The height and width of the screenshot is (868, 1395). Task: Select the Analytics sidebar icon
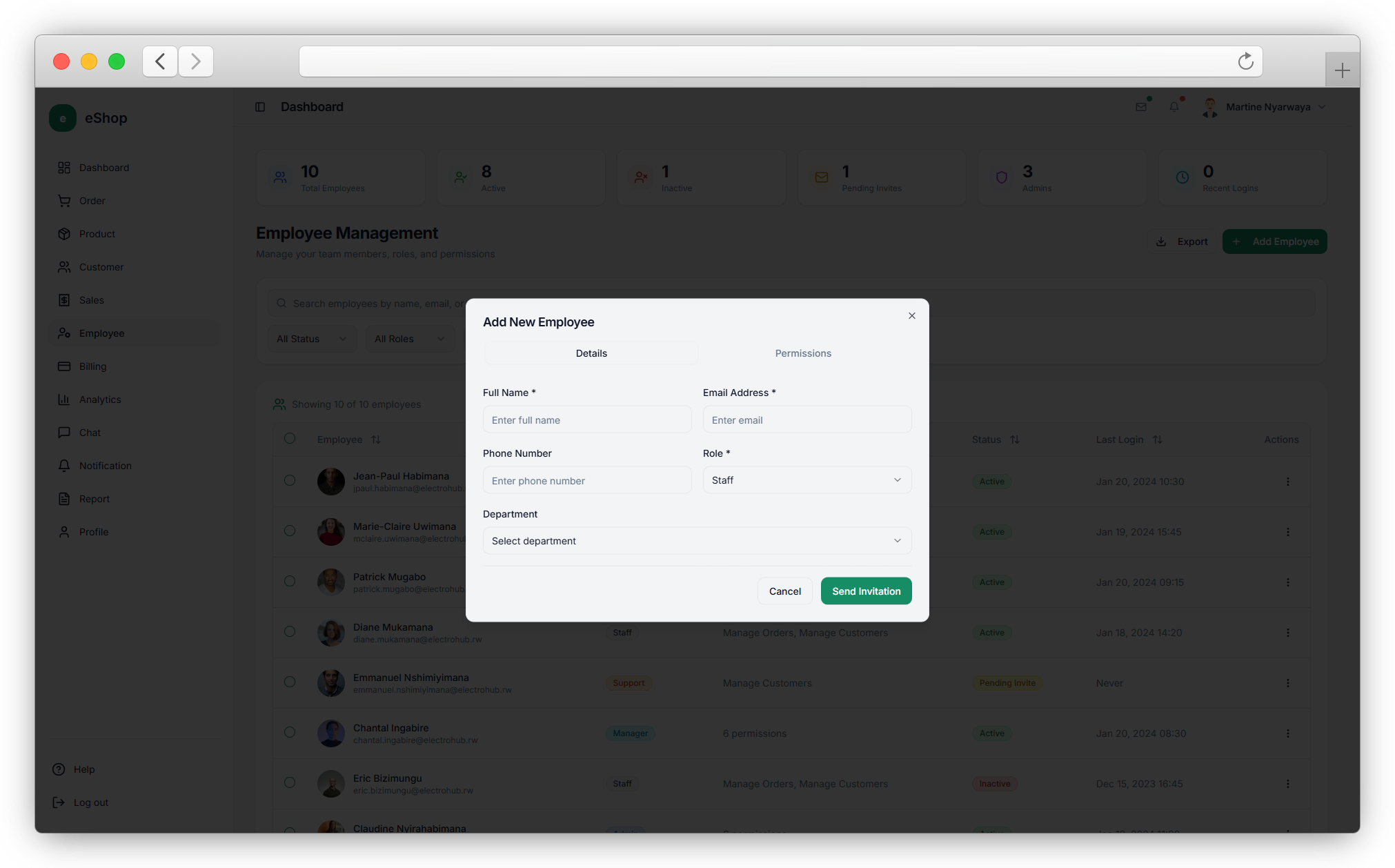click(64, 399)
